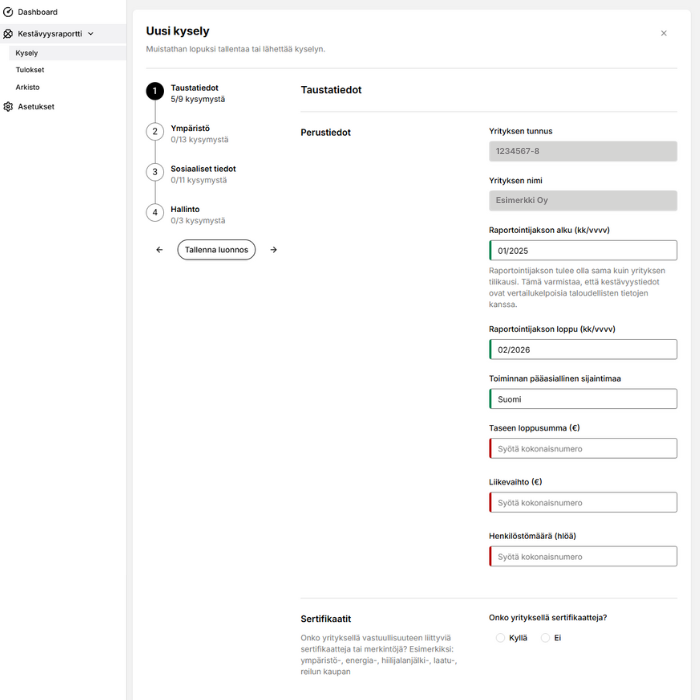The image size is (700, 700).
Task: Open the Arkisto sidebar item
Action: (x=28, y=87)
